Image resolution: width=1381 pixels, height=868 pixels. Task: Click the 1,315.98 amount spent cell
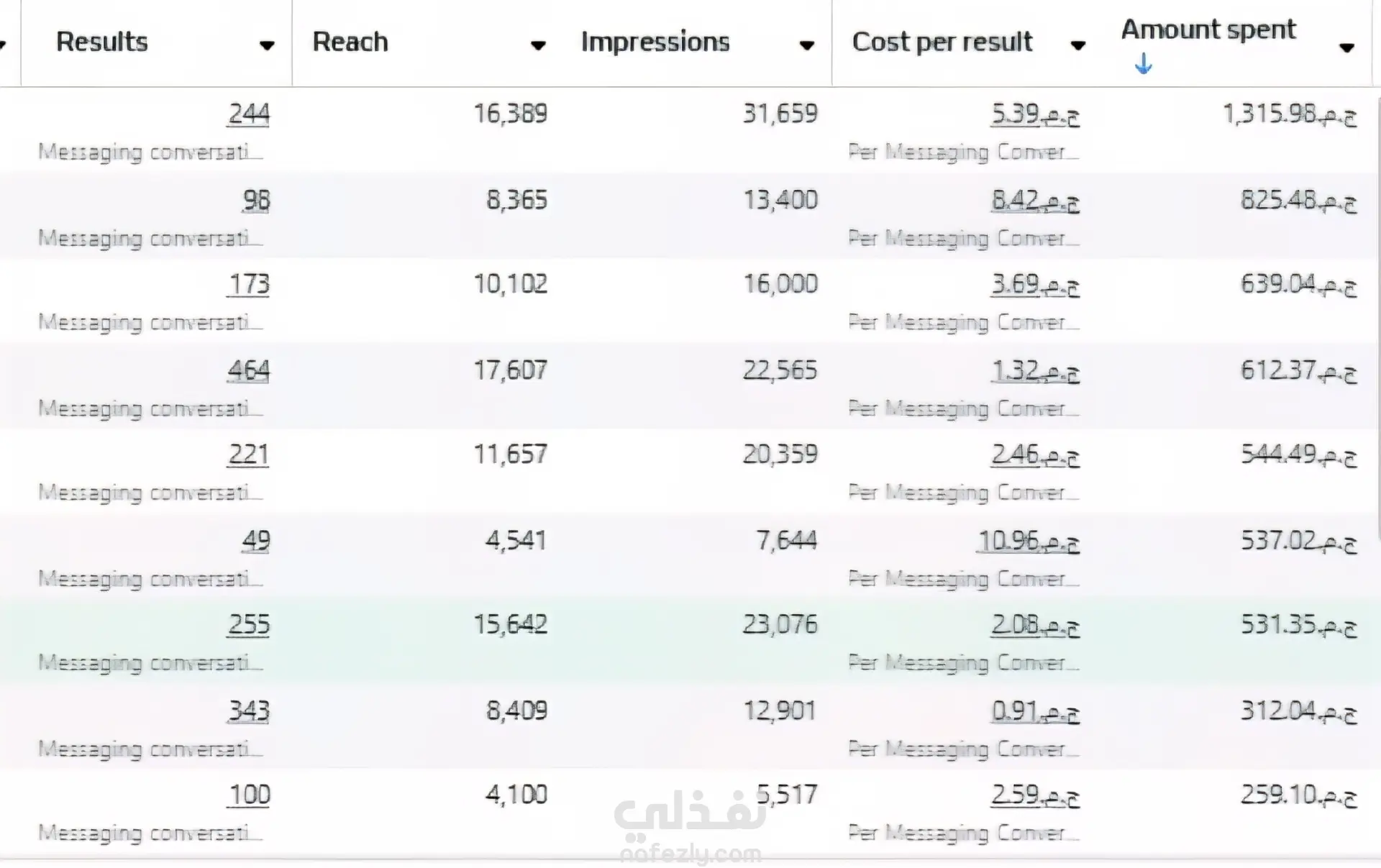pyautogui.click(x=1290, y=114)
